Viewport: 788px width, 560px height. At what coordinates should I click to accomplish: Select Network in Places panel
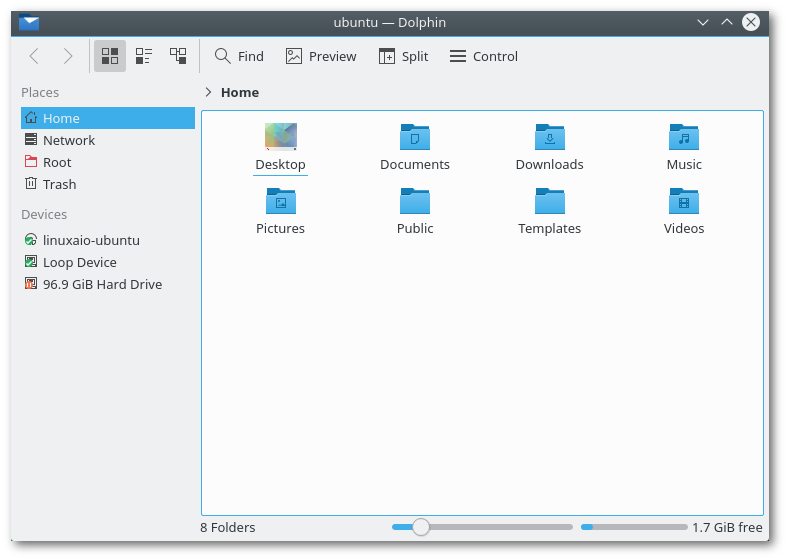pyautogui.click(x=68, y=140)
